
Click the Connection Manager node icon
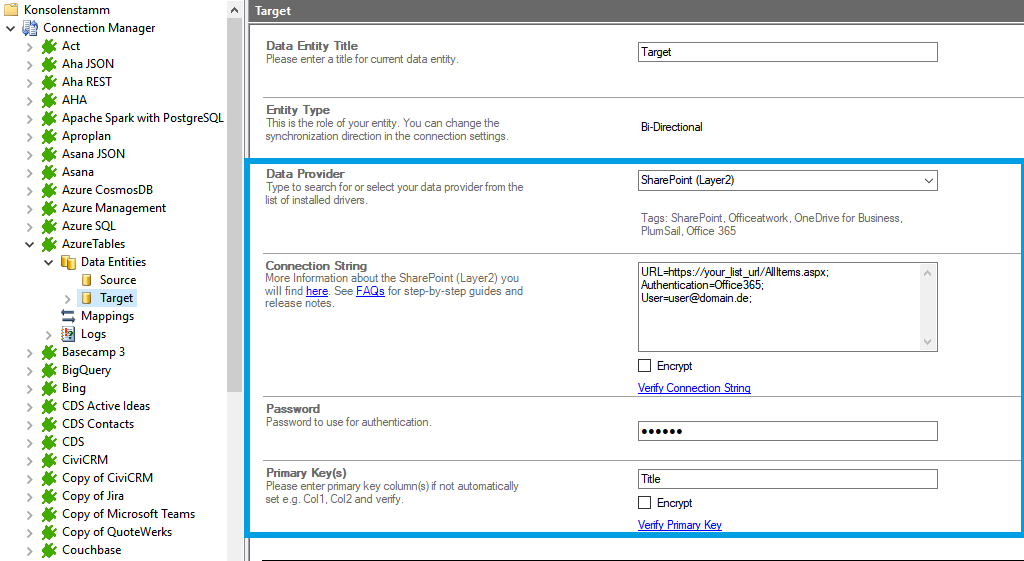click(x=30, y=28)
